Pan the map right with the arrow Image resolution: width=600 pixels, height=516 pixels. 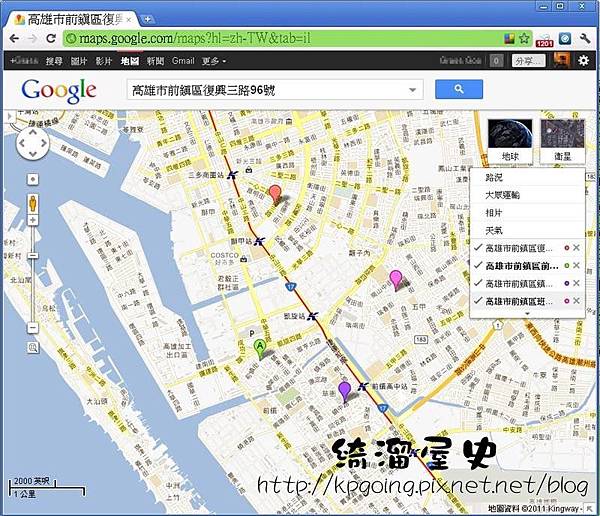coord(44,143)
